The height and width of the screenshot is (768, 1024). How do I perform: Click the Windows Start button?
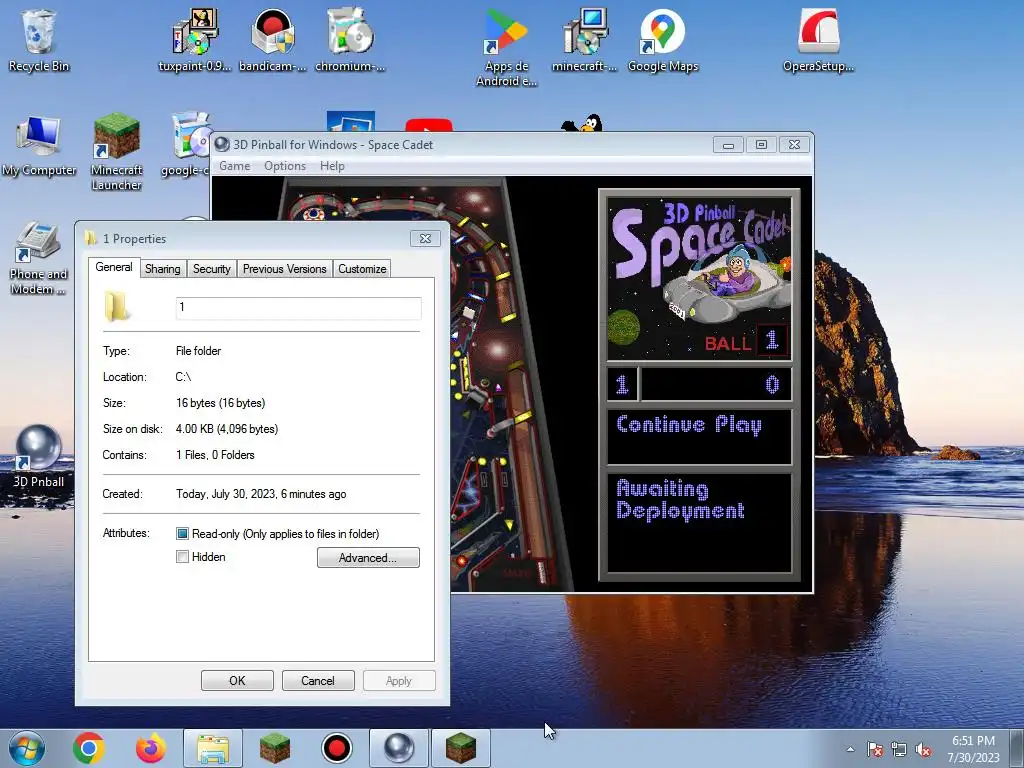coord(27,748)
